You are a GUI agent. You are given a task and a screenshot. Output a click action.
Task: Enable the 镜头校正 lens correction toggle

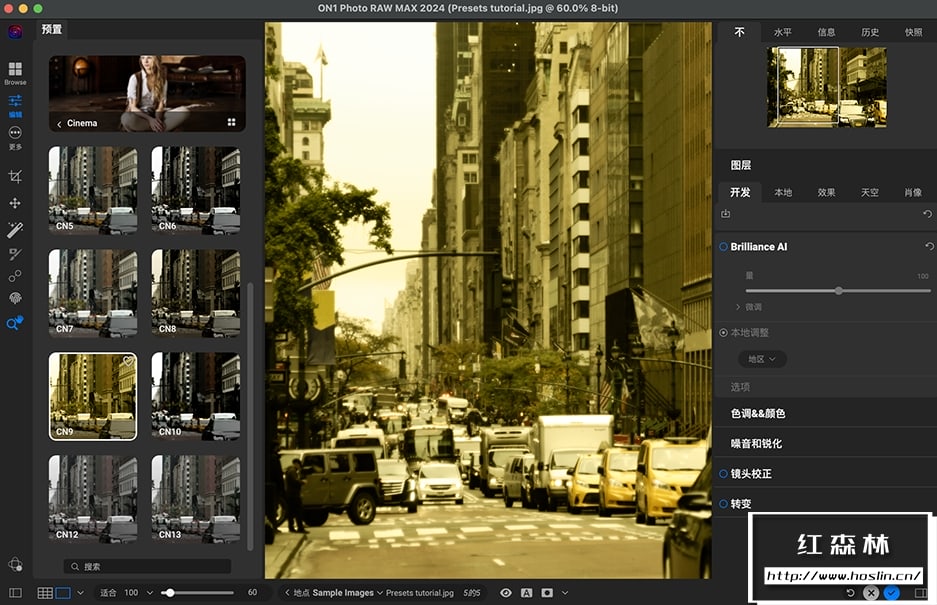723,473
